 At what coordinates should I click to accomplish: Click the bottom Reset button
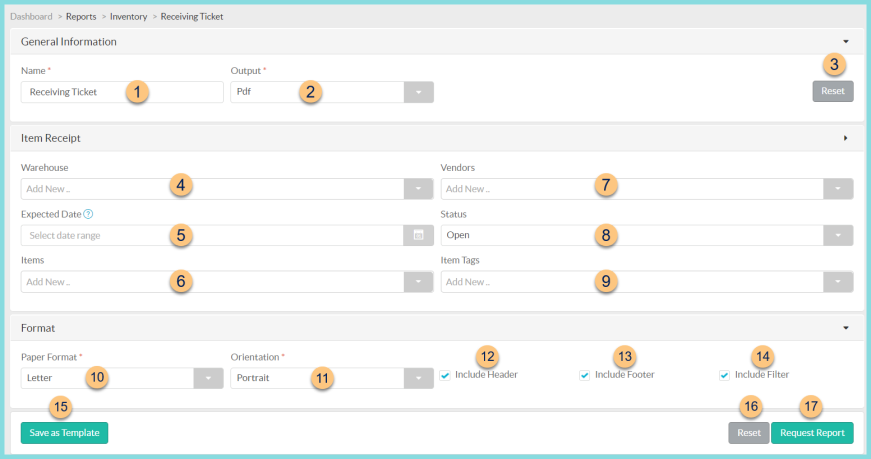tap(749, 433)
